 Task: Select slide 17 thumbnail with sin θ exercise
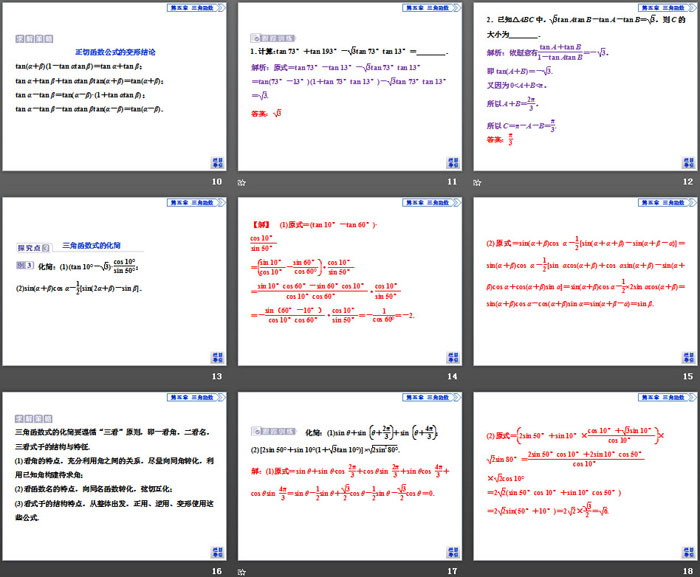[350, 476]
